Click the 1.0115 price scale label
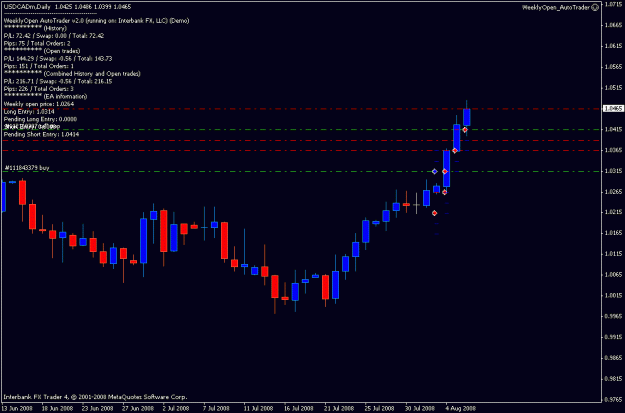 (x=614, y=254)
